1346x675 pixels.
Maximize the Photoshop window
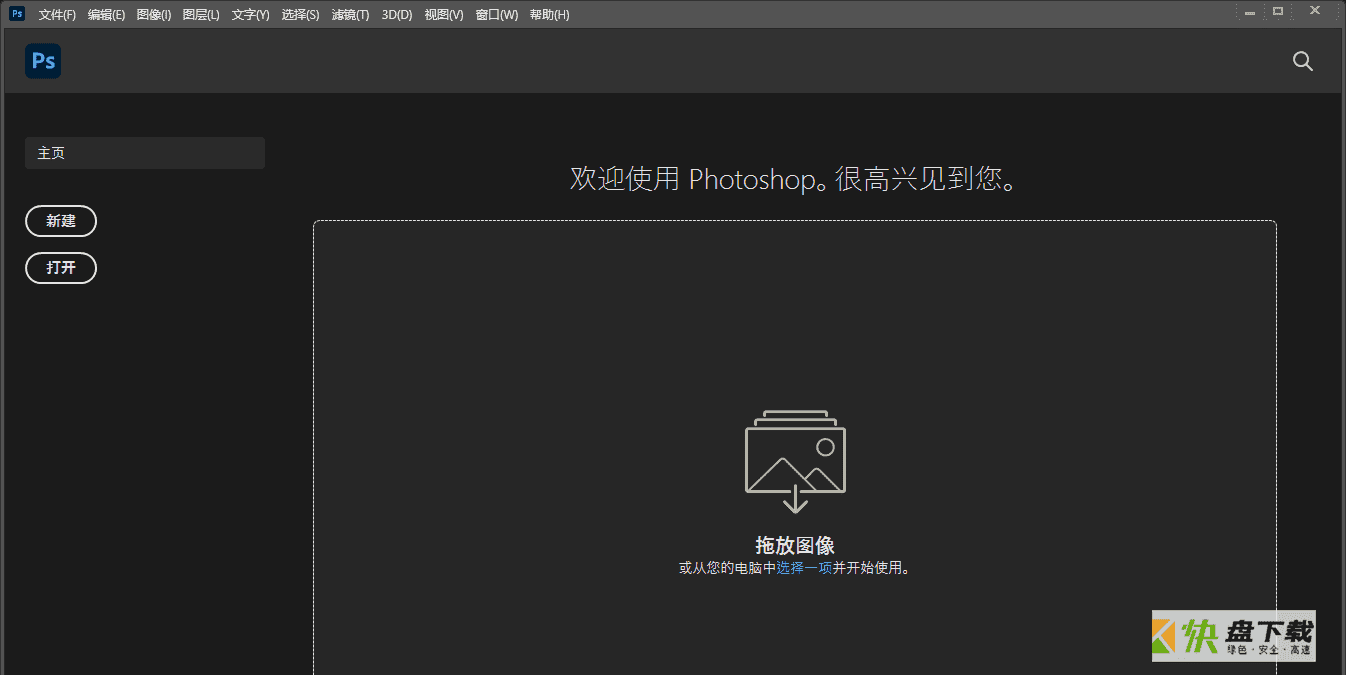(x=1277, y=11)
